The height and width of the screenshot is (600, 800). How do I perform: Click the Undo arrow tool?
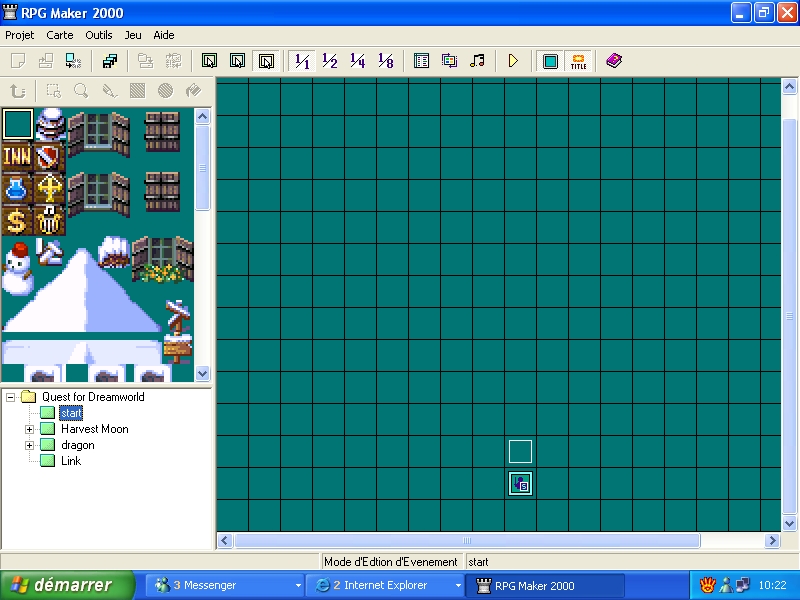pyautogui.click(x=18, y=91)
